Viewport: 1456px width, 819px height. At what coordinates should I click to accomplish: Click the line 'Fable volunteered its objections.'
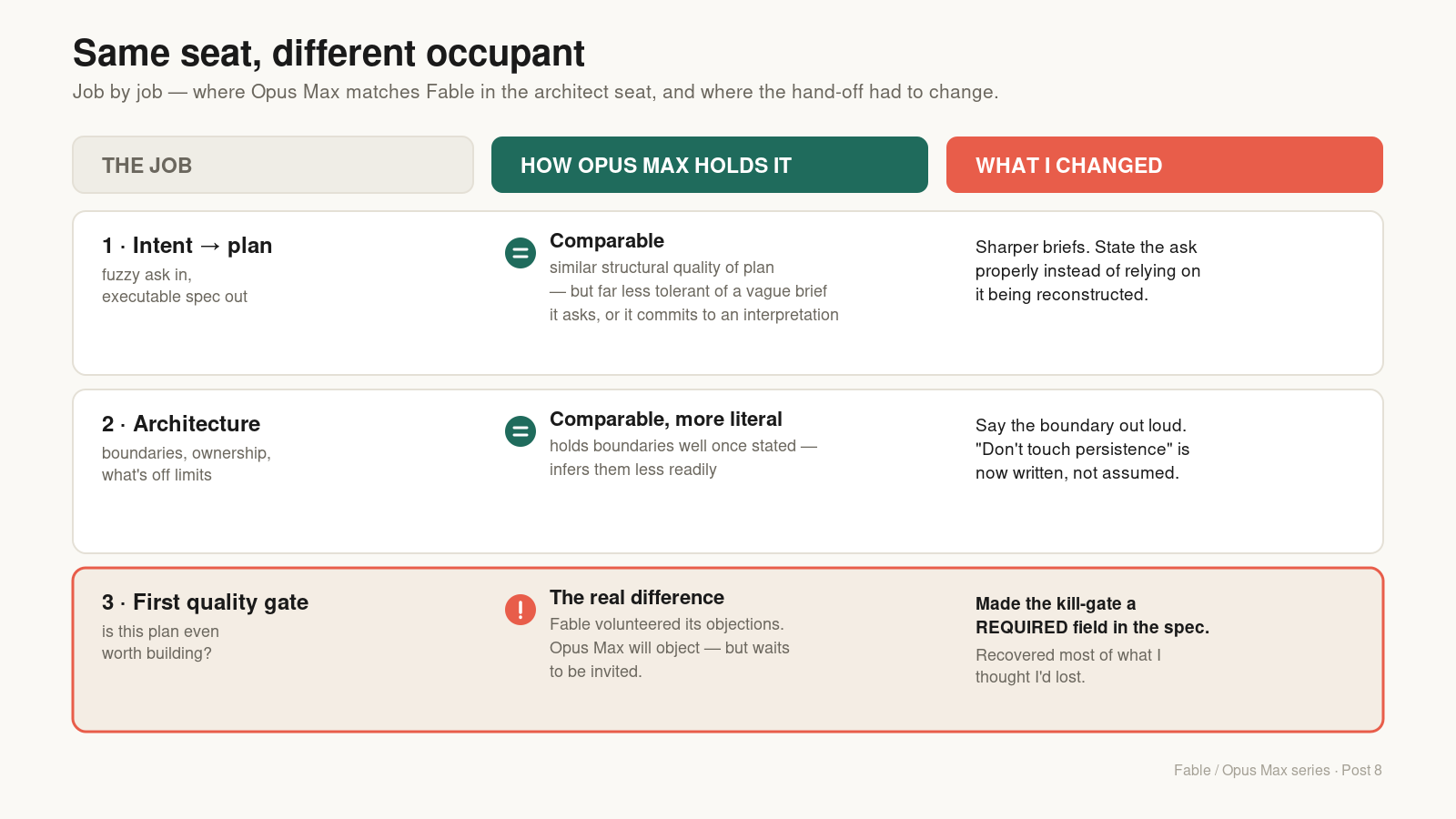[667, 624]
